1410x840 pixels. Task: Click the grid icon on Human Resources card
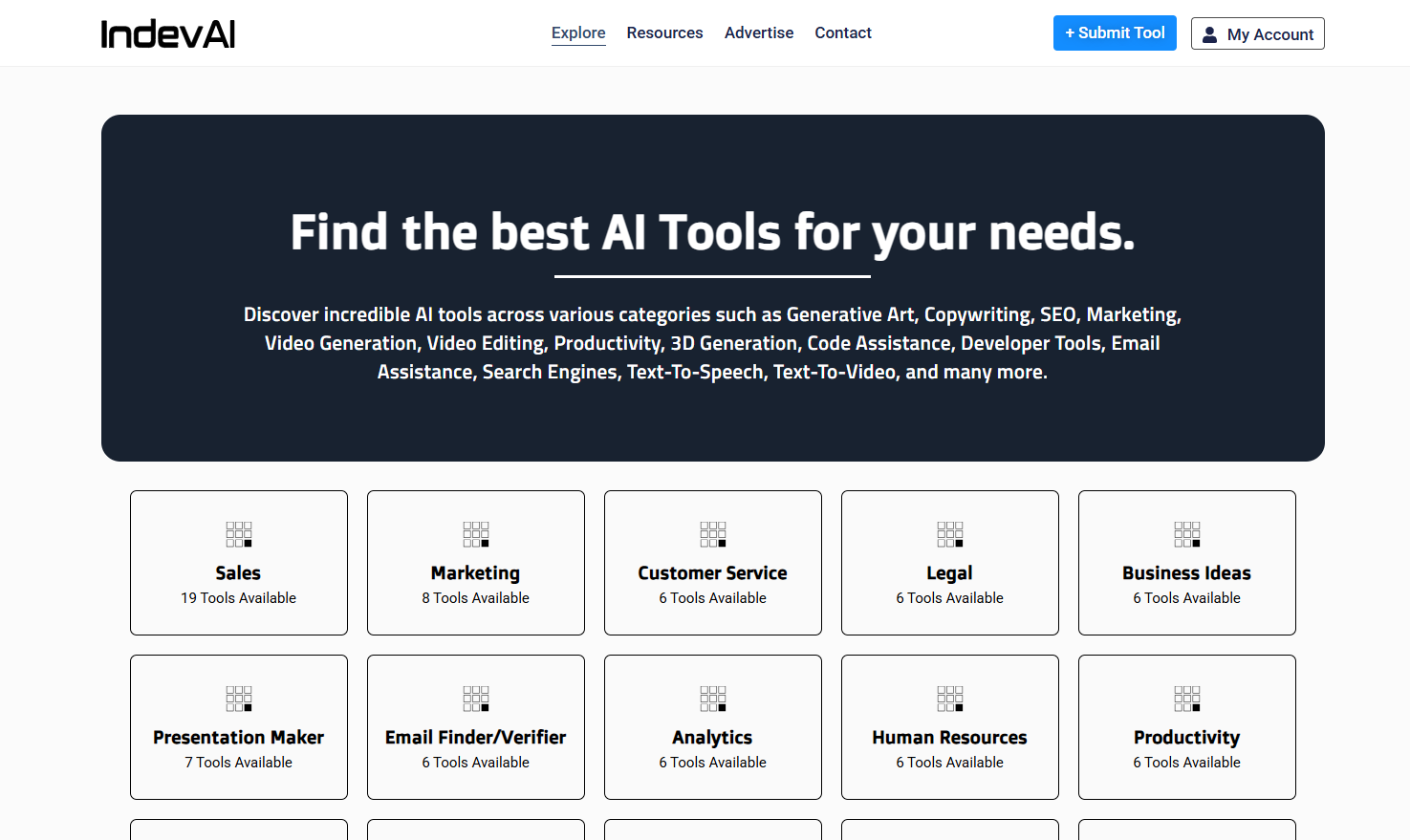tap(949, 699)
